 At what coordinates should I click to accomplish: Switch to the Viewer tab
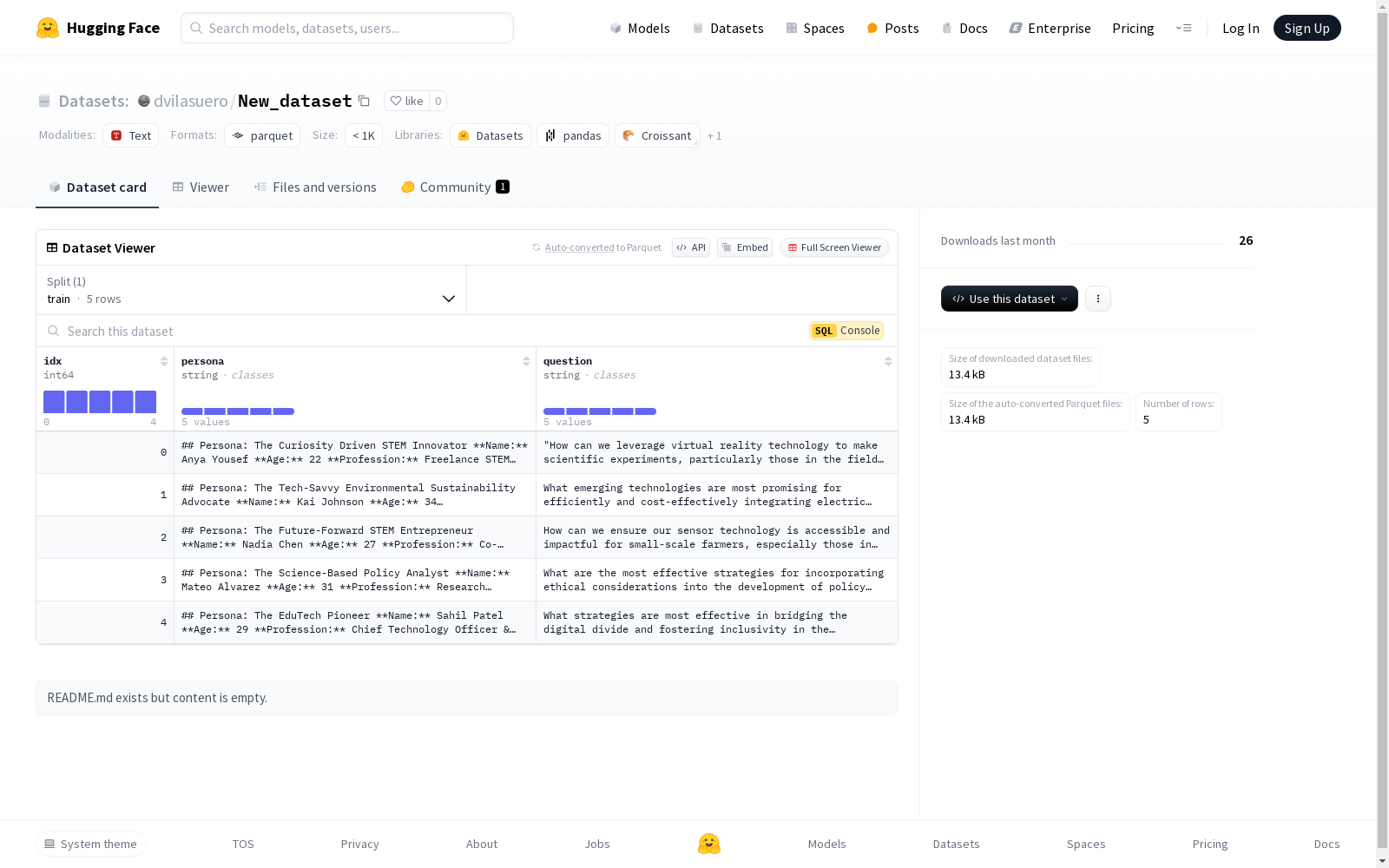pos(201,187)
